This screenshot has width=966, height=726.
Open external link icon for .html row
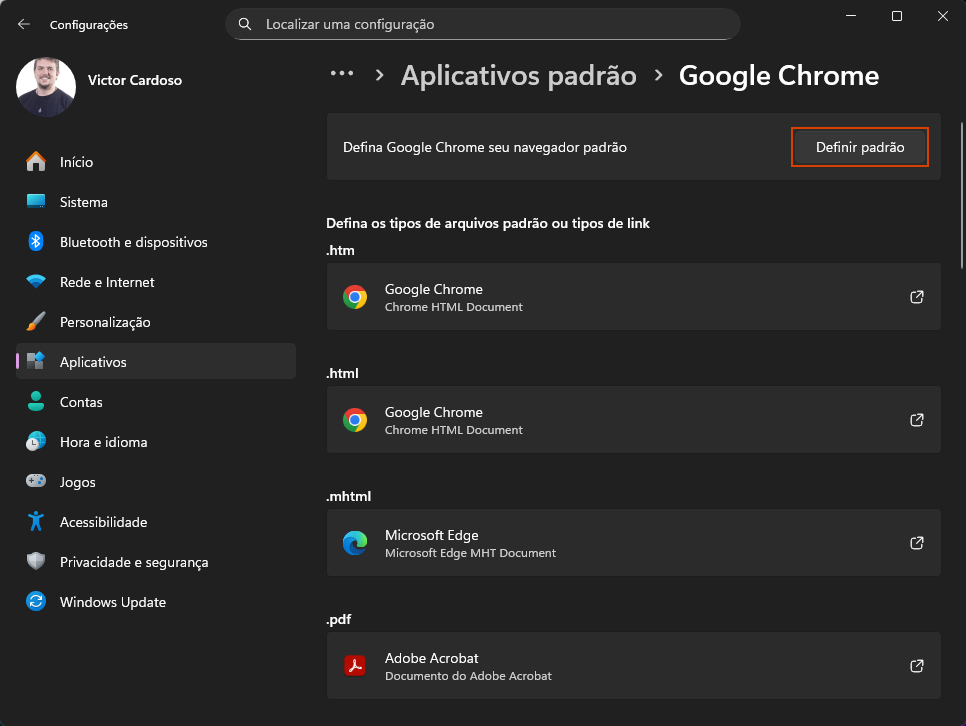[x=916, y=420]
